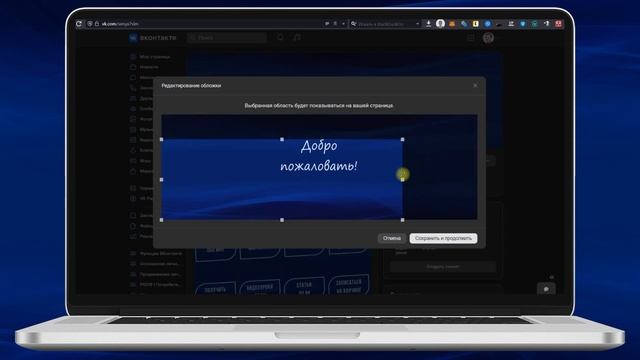Click the right-middle crop handle
This screenshot has width=640, height=360.
coord(403,180)
